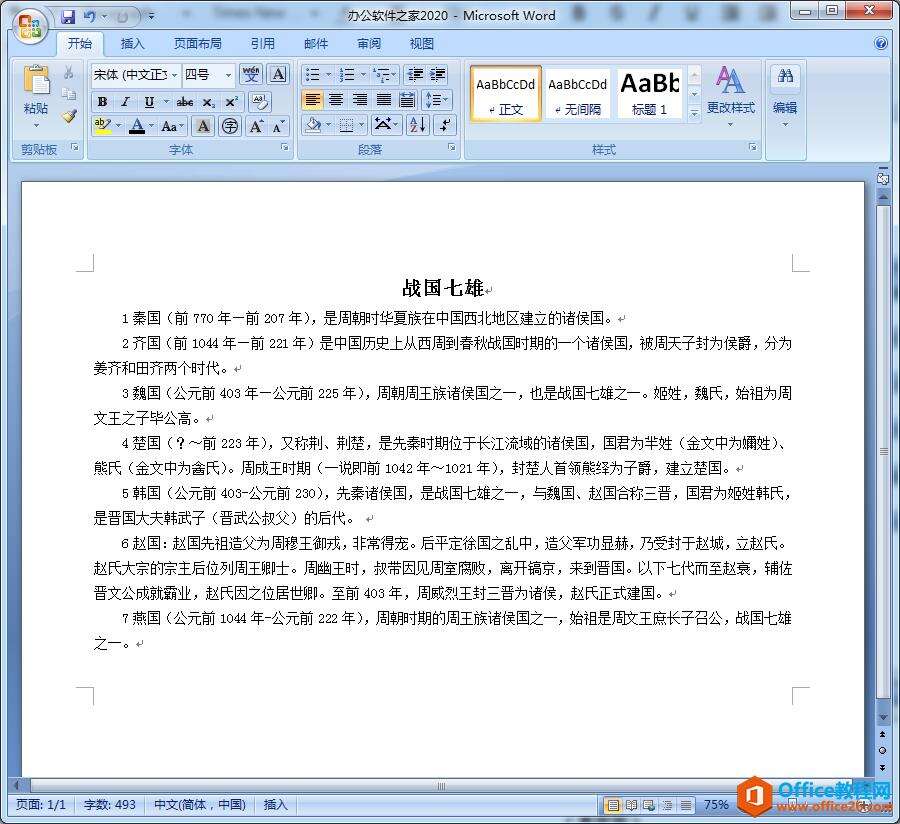Open the Paragraph dialog launcher
Viewport: 900px width, 824px height.
452,147
